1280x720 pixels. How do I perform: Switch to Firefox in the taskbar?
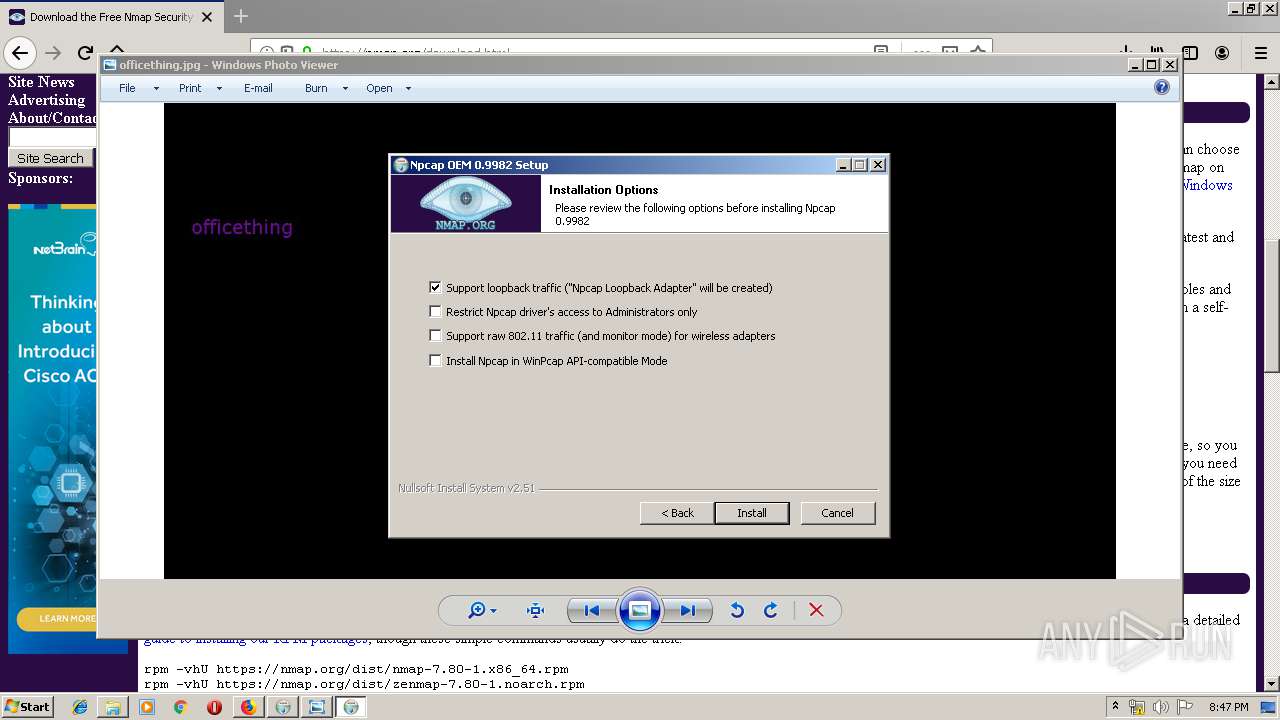pos(248,707)
